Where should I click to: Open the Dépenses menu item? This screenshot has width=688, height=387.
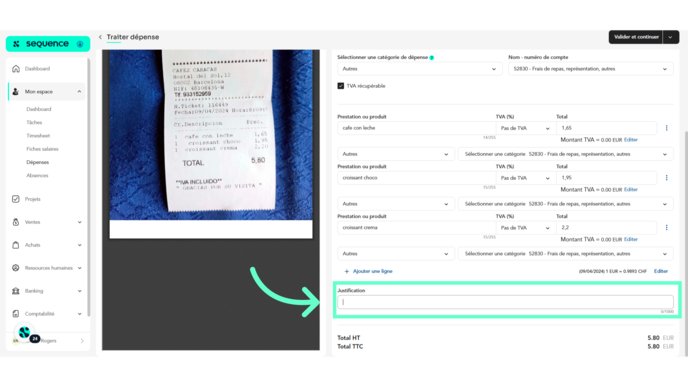(38, 162)
